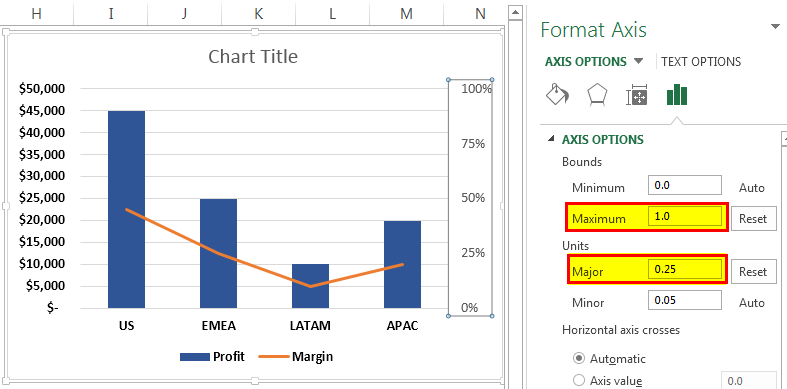Click the Auto label beside Minimum
This screenshot has width=787, height=389.
[751, 188]
